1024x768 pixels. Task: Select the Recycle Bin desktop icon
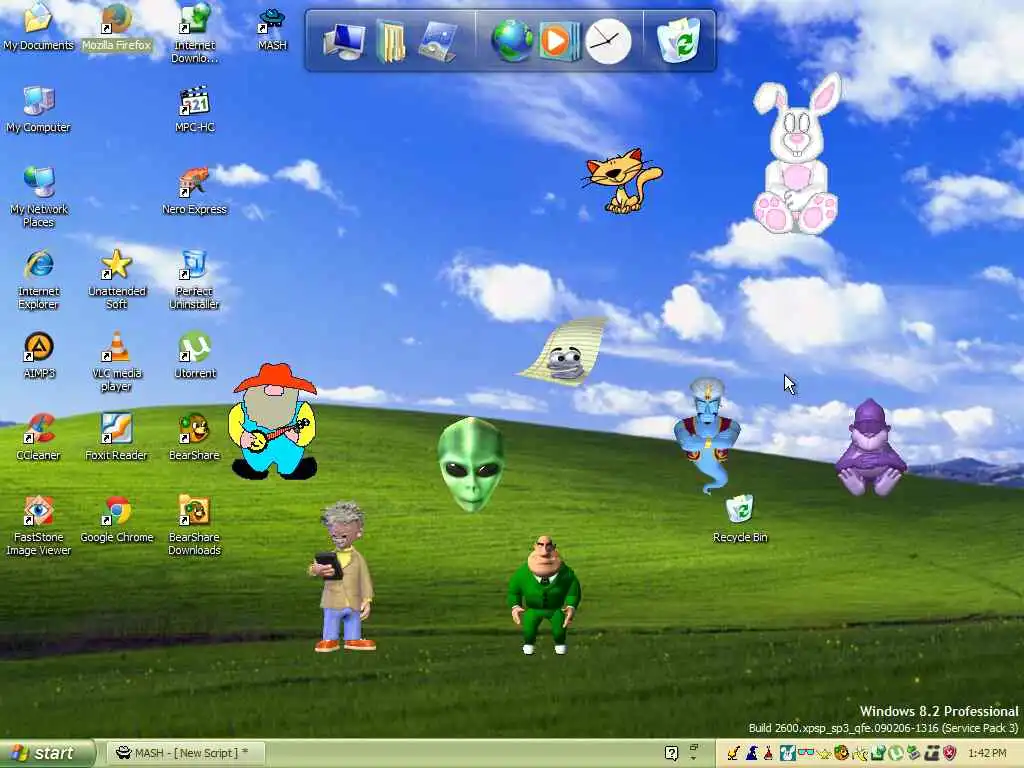pos(740,520)
